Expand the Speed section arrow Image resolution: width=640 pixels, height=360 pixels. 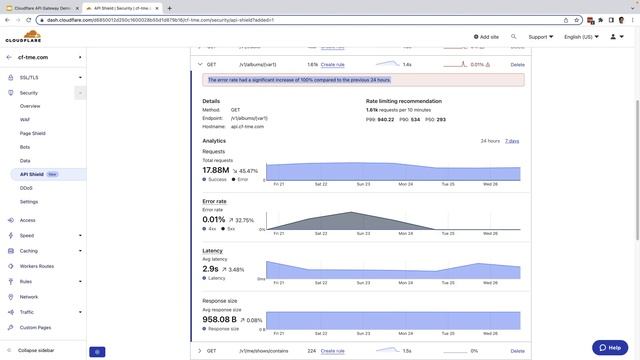click(80, 236)
